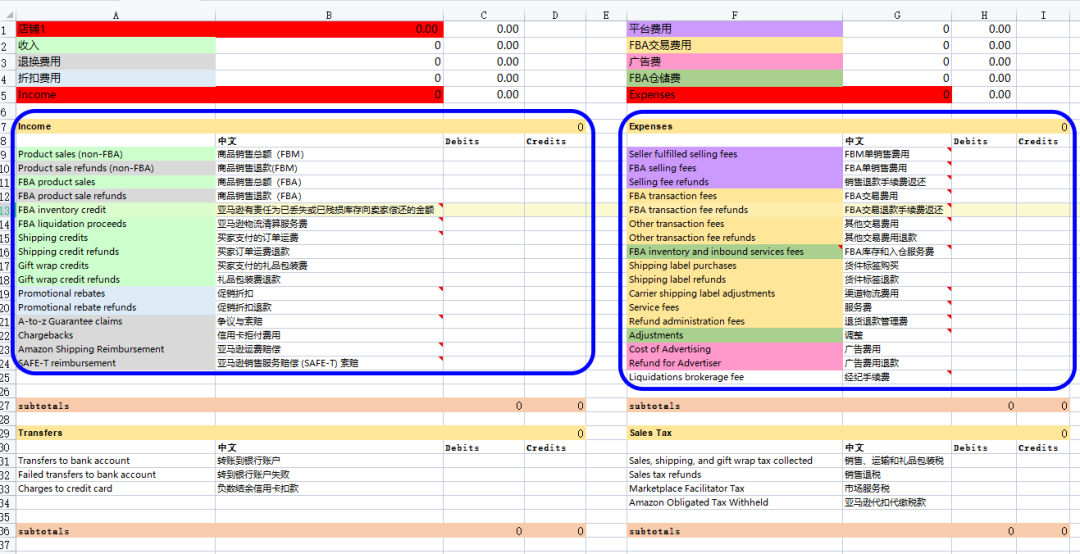Click the green FBA仓储费 cell
This screenshot has width=1080, height=554.
(x=734, y=79)
